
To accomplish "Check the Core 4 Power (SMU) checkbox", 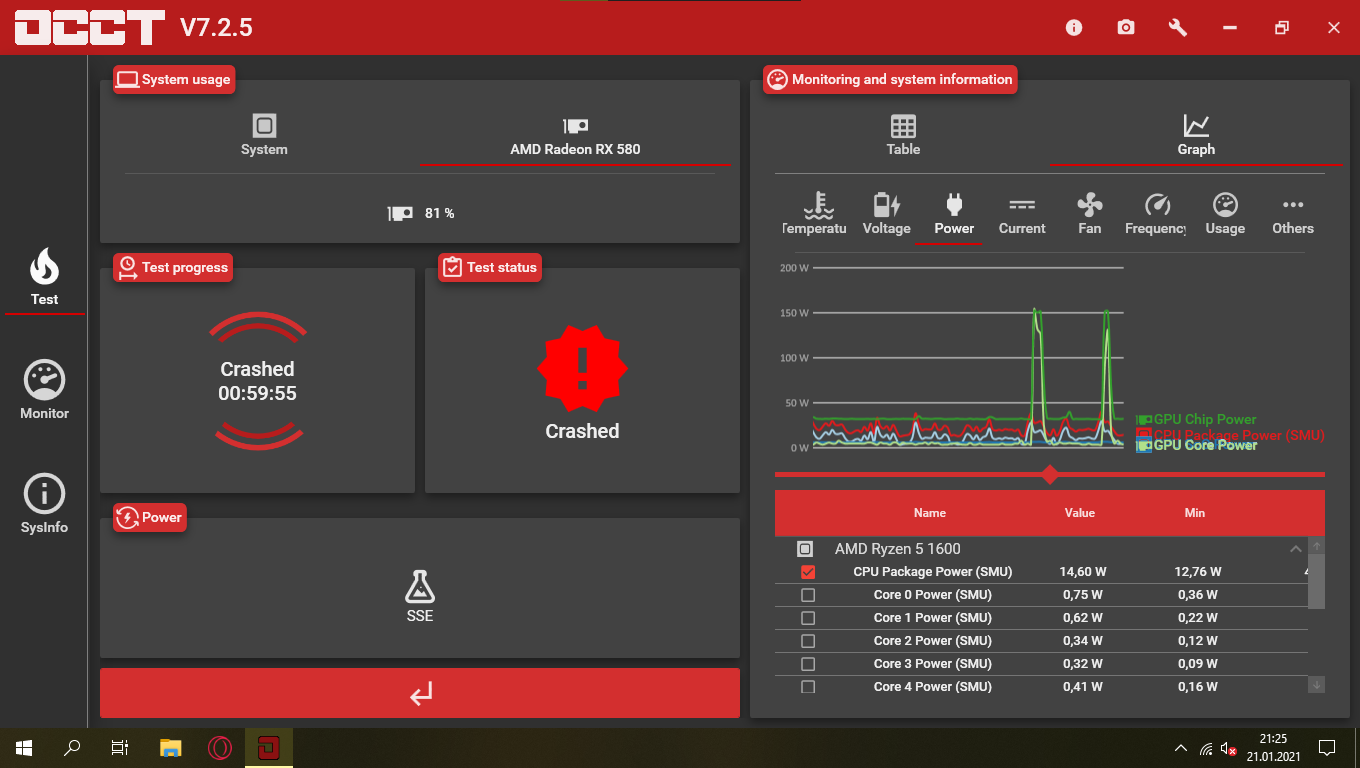I will (x=808, y=687).
